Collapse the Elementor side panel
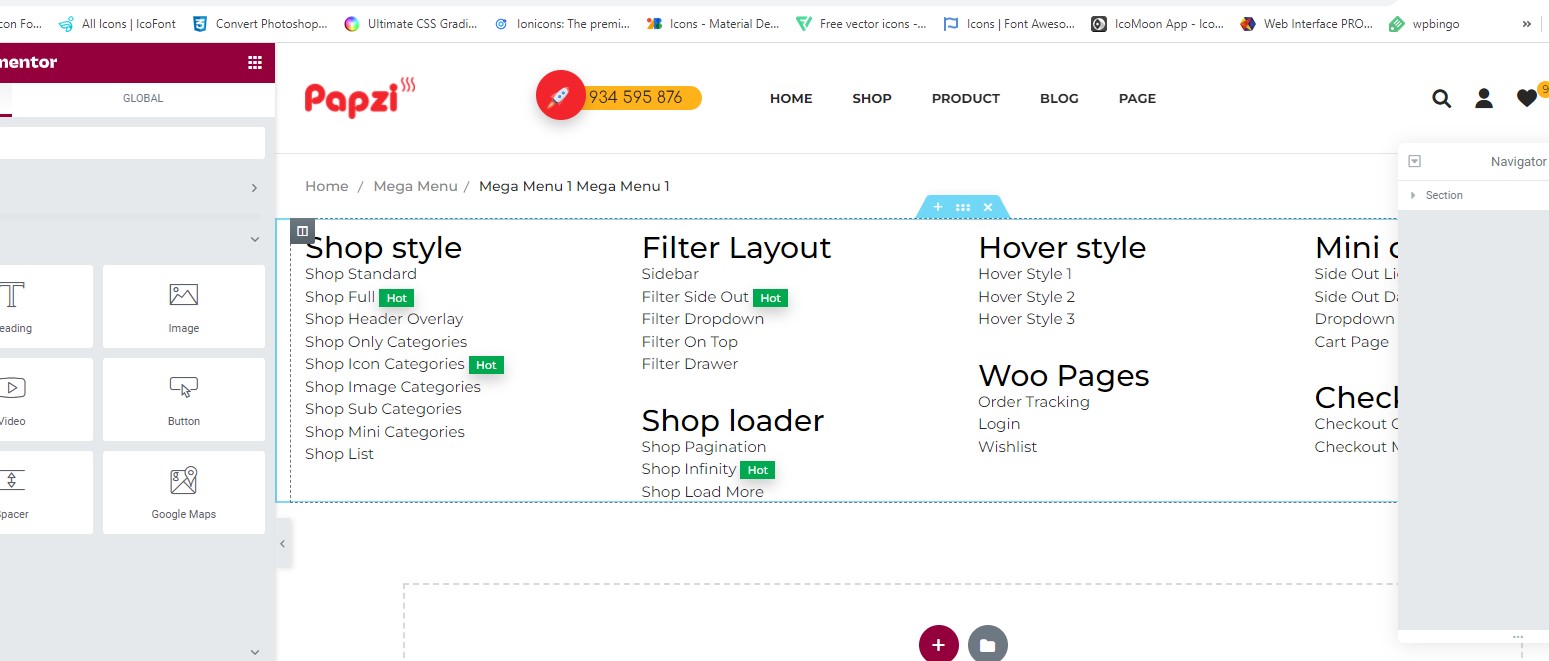1549x661 pixels. (x=282, y=543)
